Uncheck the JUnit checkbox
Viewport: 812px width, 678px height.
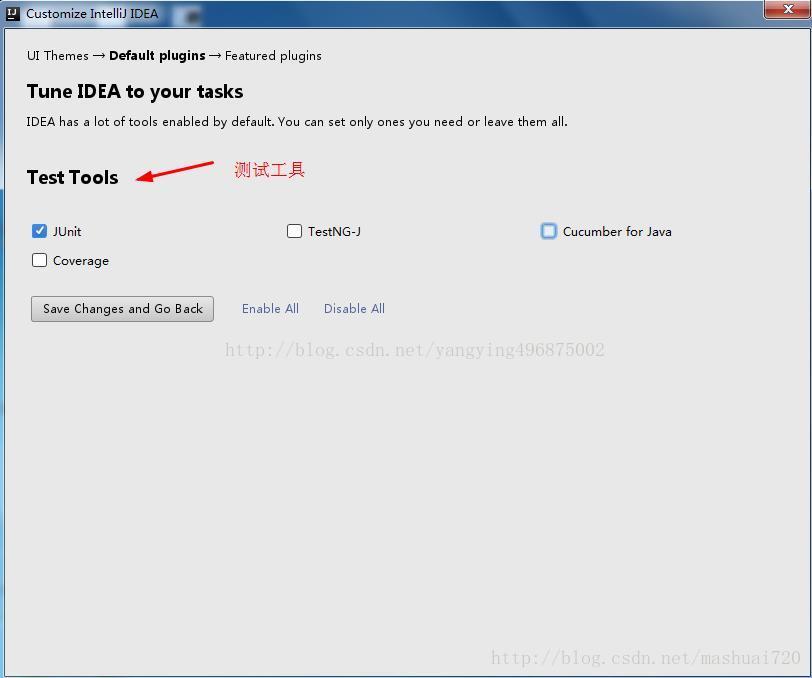(x=39, y=231)
